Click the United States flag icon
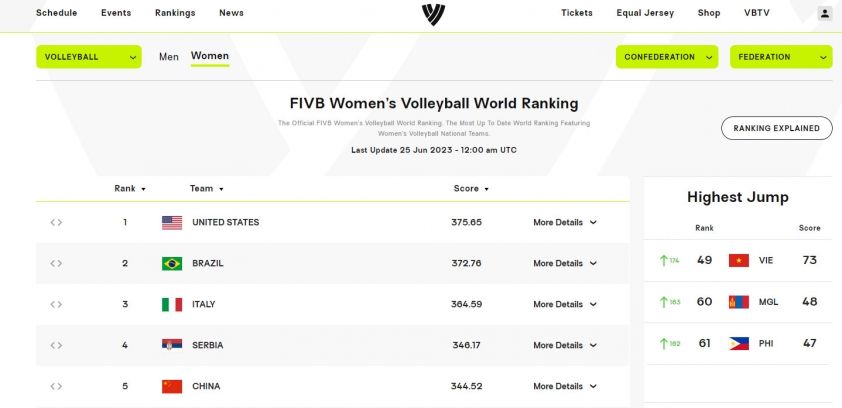 click(172, 222)
